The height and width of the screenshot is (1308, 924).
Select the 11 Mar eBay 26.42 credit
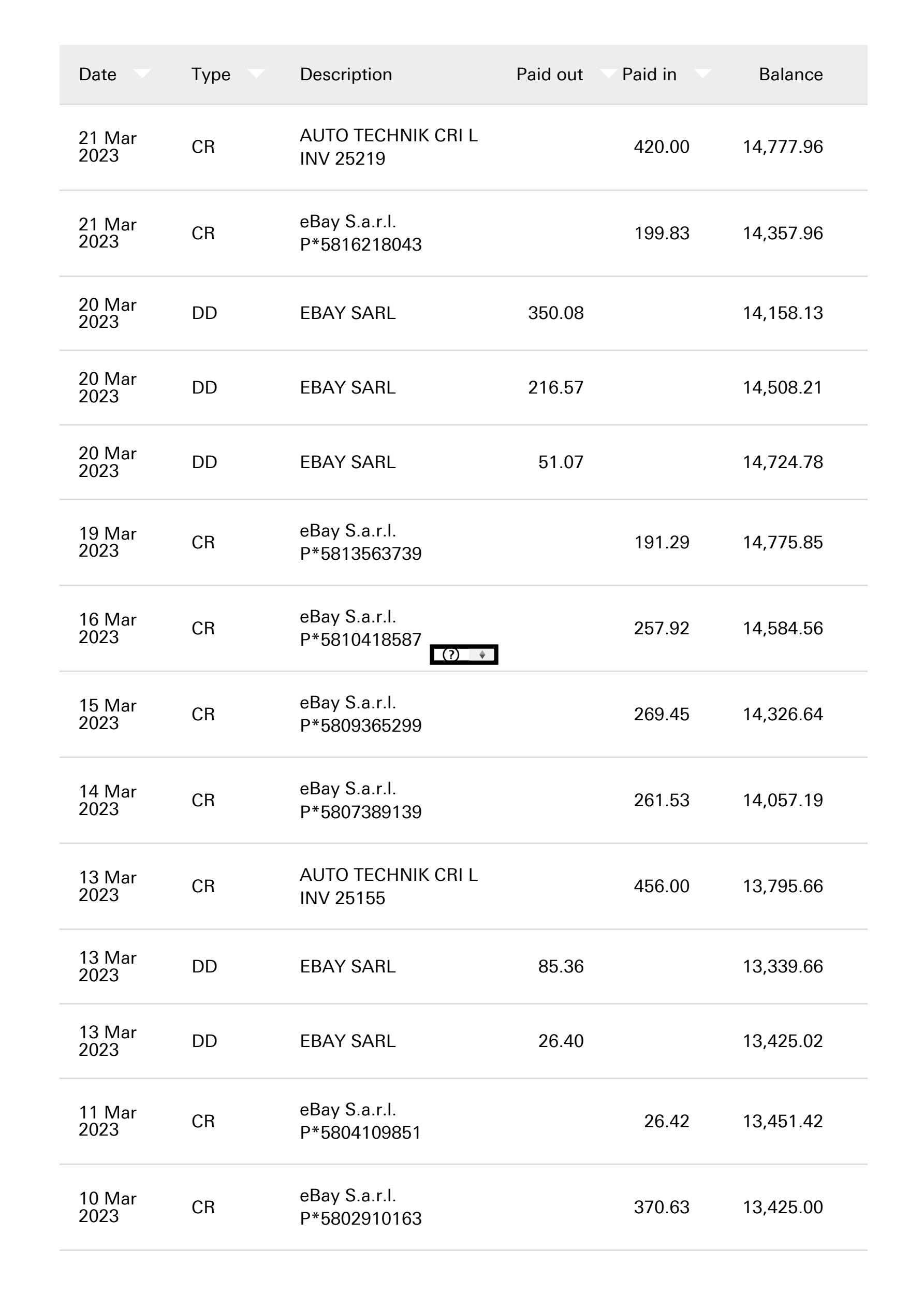(x=463, y=1121)
